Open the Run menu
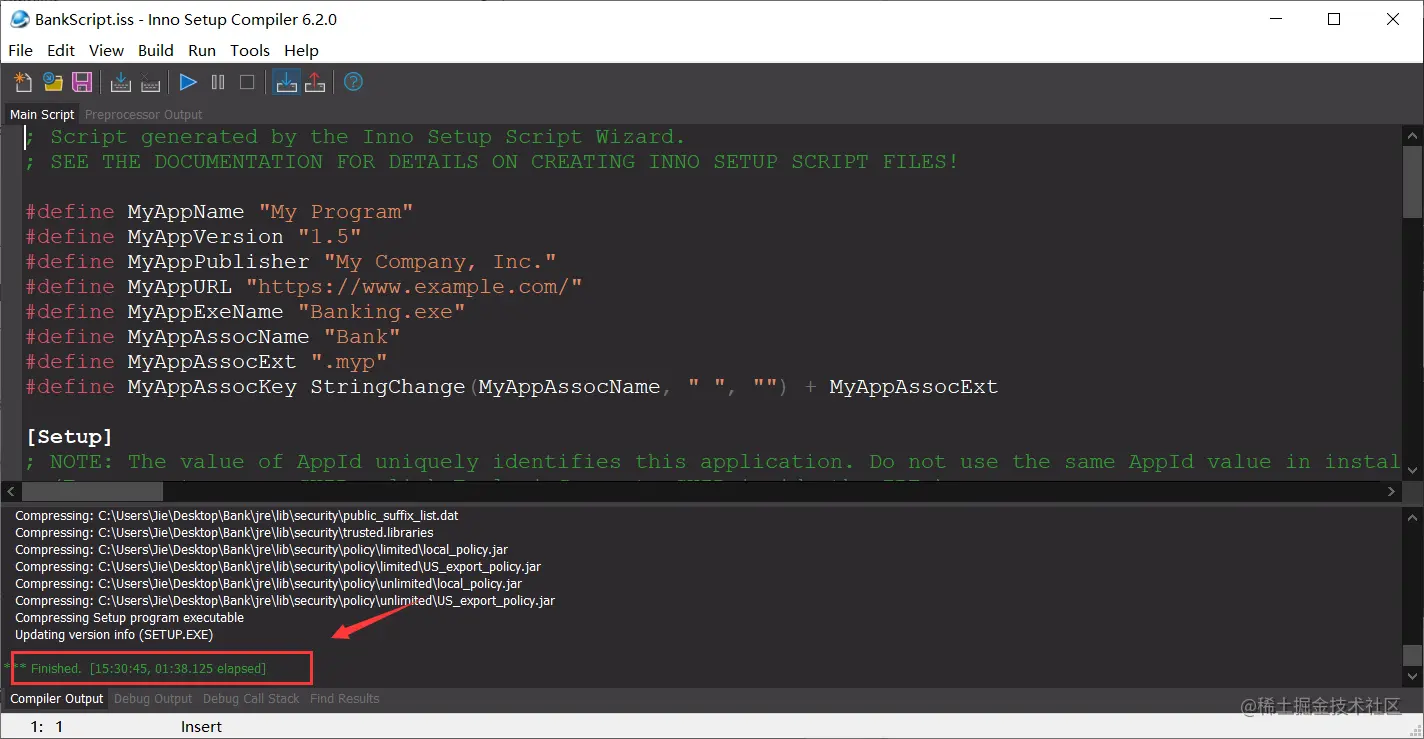Viewport: 1424px width, 739px height. tap(202, 50)
